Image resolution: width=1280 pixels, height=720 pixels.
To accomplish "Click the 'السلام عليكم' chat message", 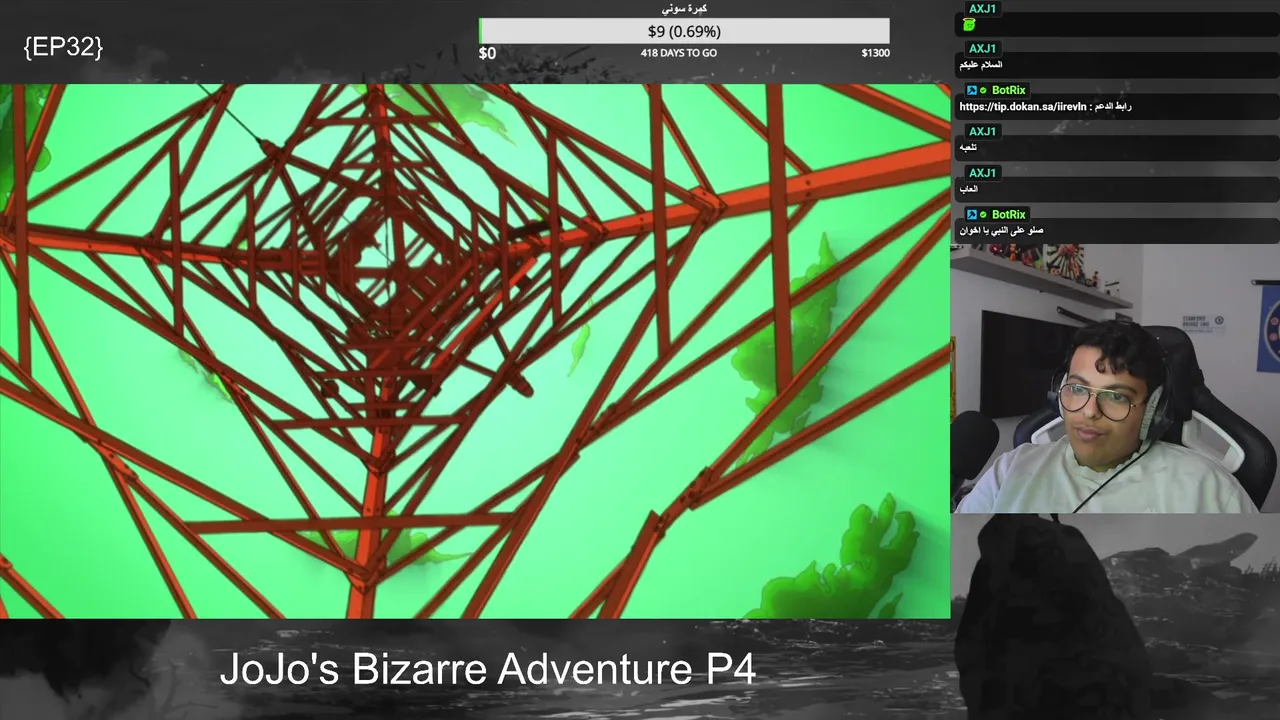I will 981,65.
